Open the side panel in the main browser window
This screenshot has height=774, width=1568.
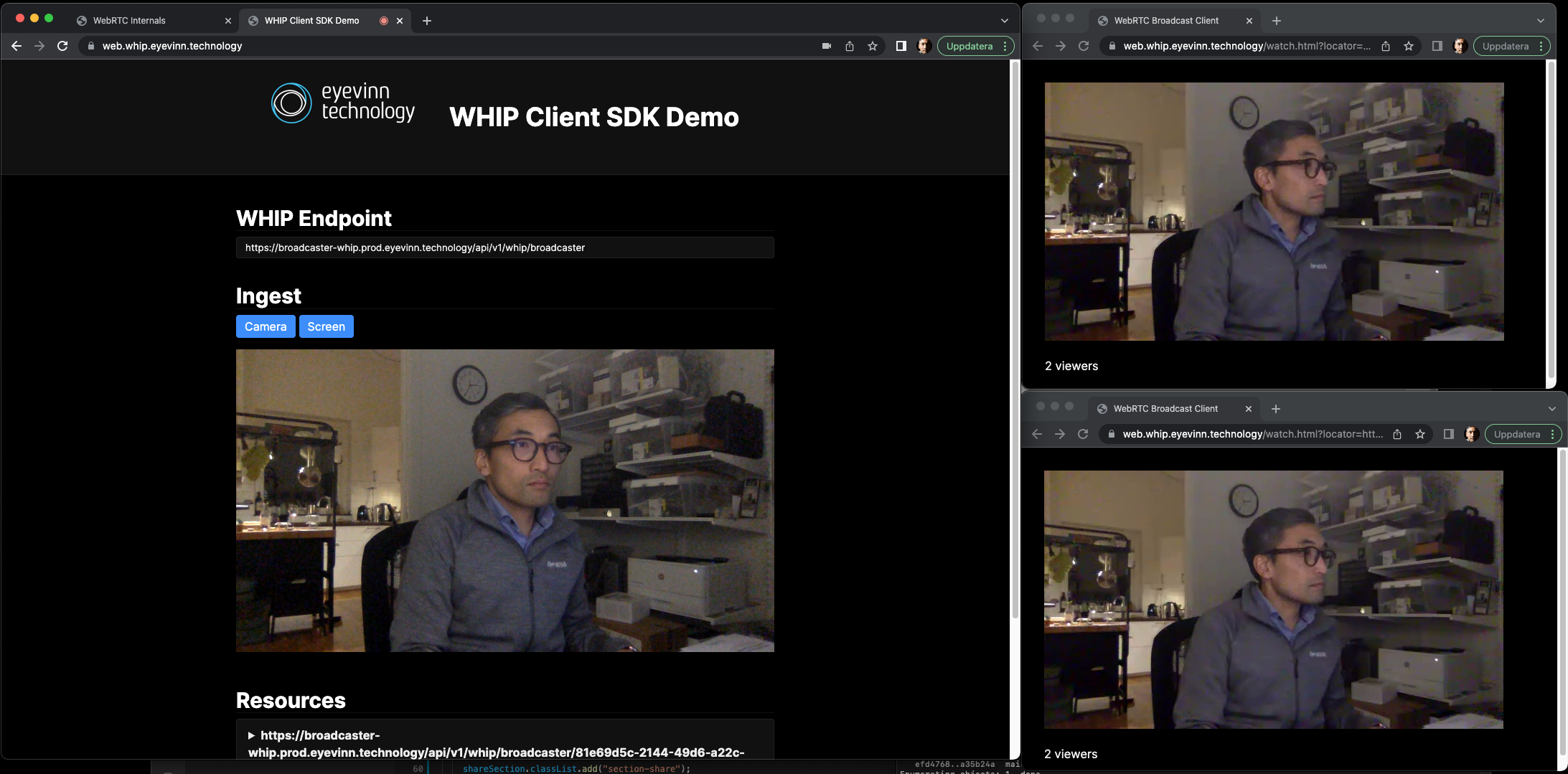901,46
